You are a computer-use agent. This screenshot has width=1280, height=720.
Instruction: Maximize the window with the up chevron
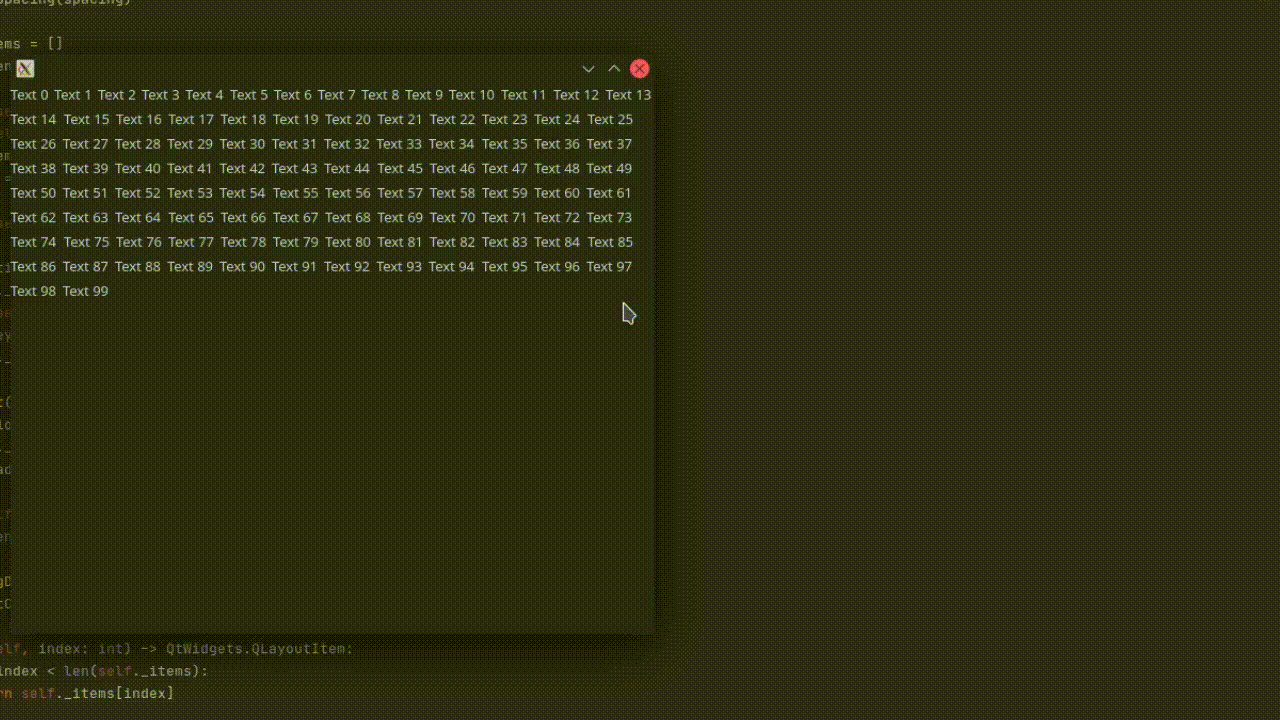[614, 69]
